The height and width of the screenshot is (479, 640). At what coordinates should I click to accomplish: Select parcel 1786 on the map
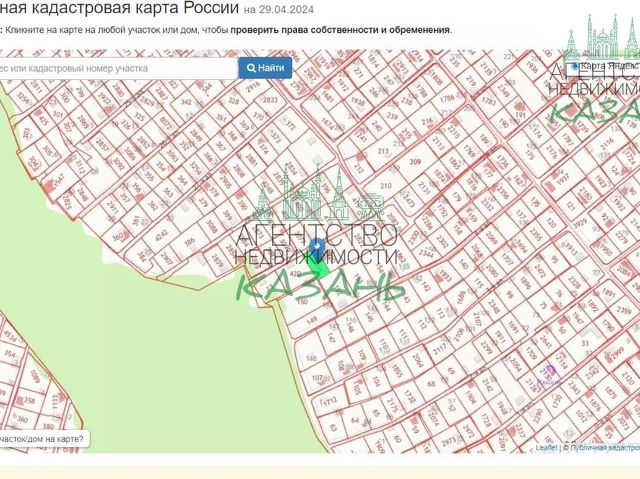pyautogui.click(x=447, y=98)
